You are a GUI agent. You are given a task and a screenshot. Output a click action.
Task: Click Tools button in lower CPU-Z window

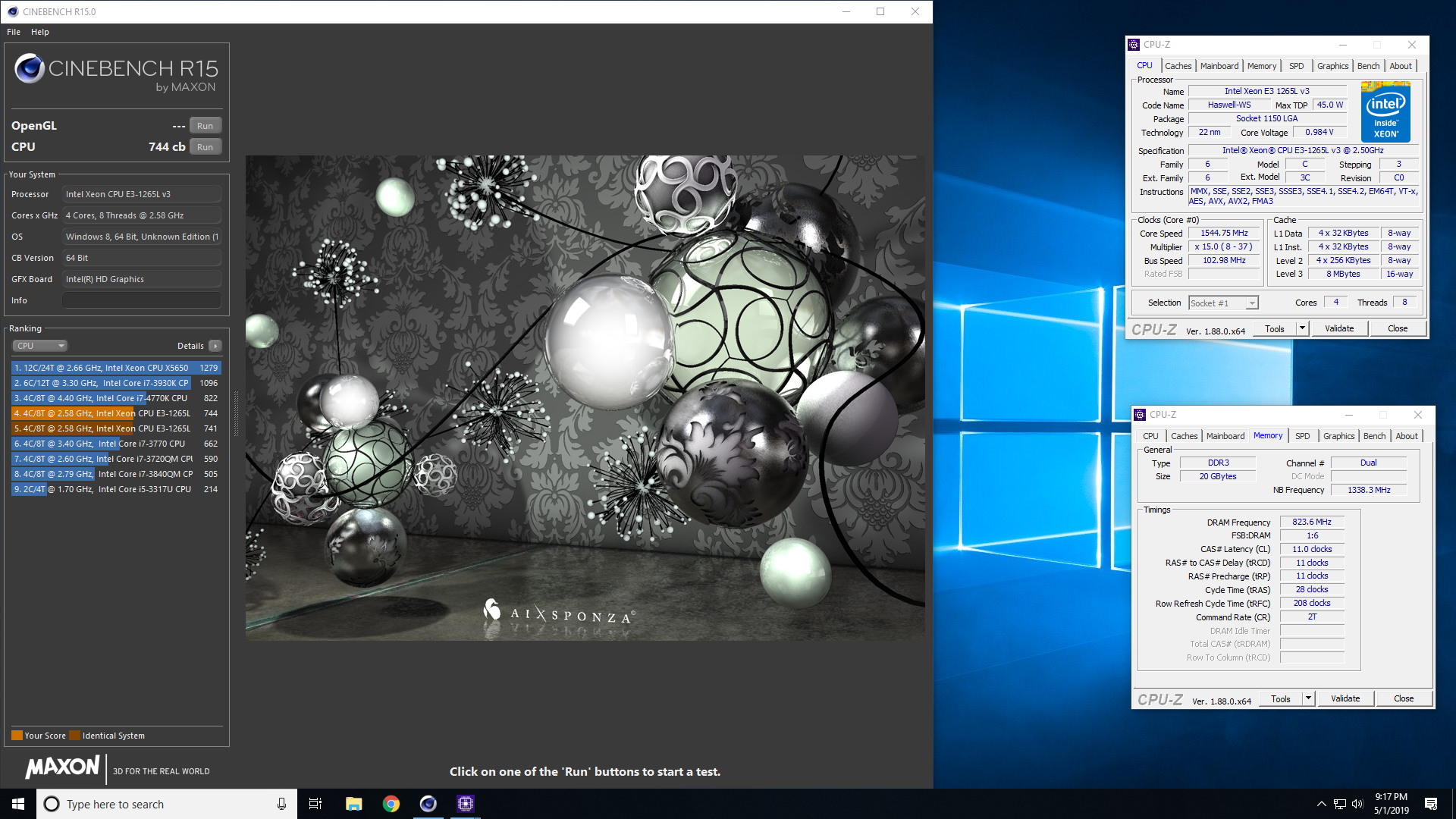point(1281,699)
